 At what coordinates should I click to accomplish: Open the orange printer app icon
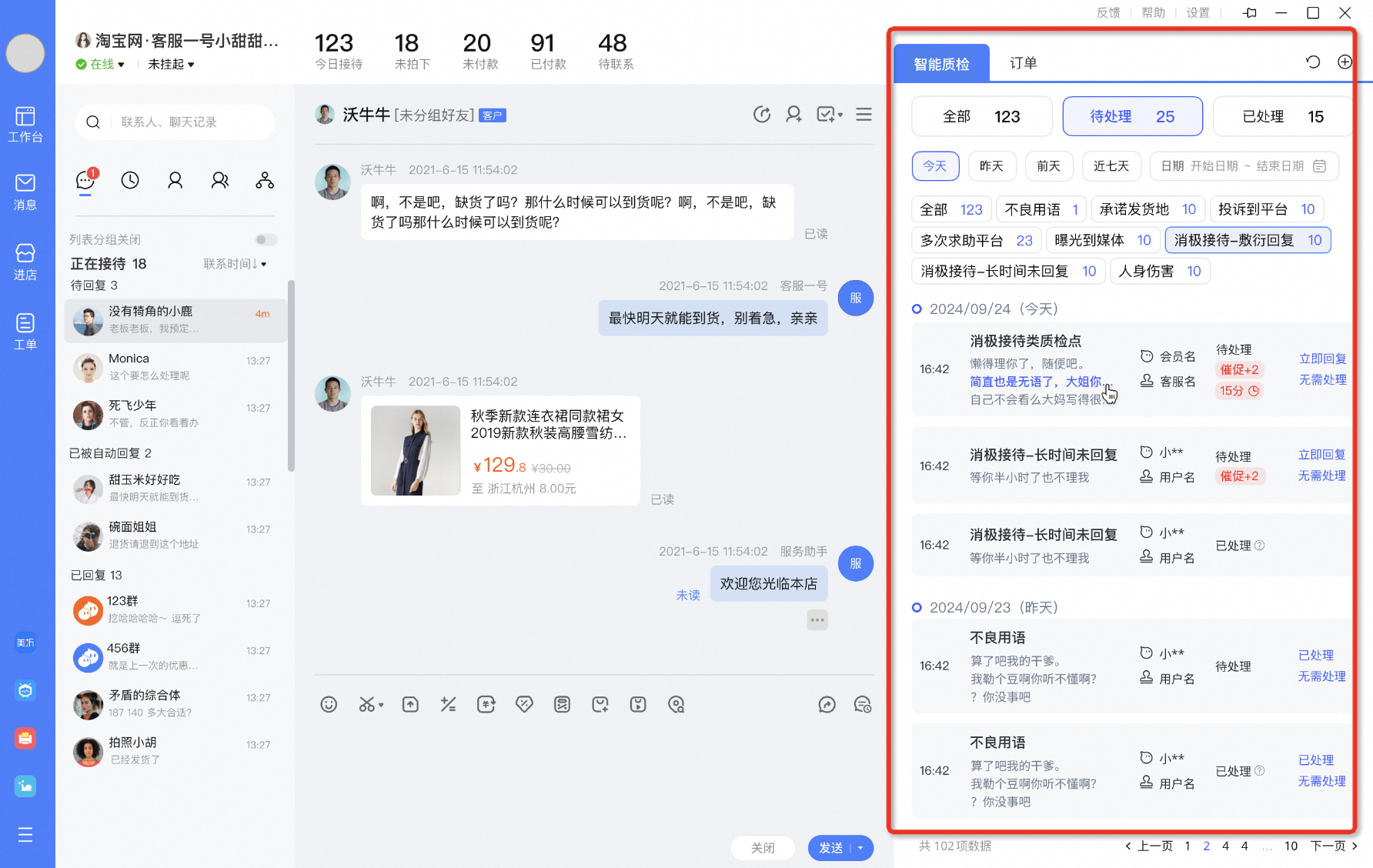pos(25,739)
